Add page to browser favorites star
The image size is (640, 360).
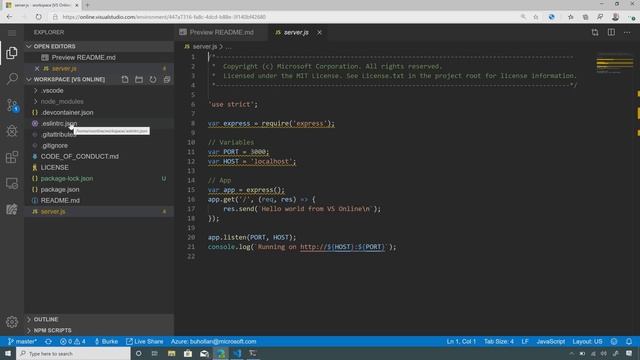[536, 17]
